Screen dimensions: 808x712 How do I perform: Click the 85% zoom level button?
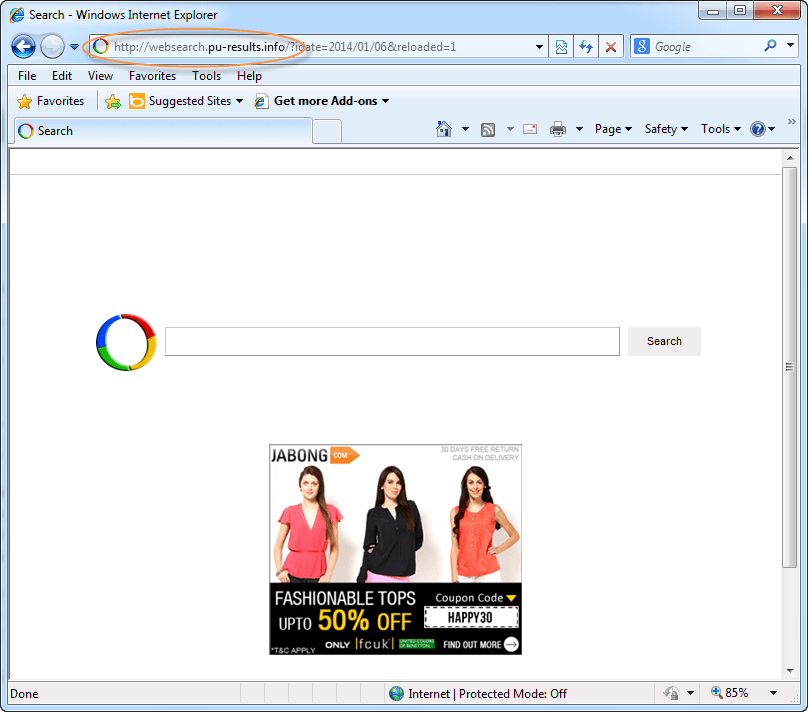[730, 693]
